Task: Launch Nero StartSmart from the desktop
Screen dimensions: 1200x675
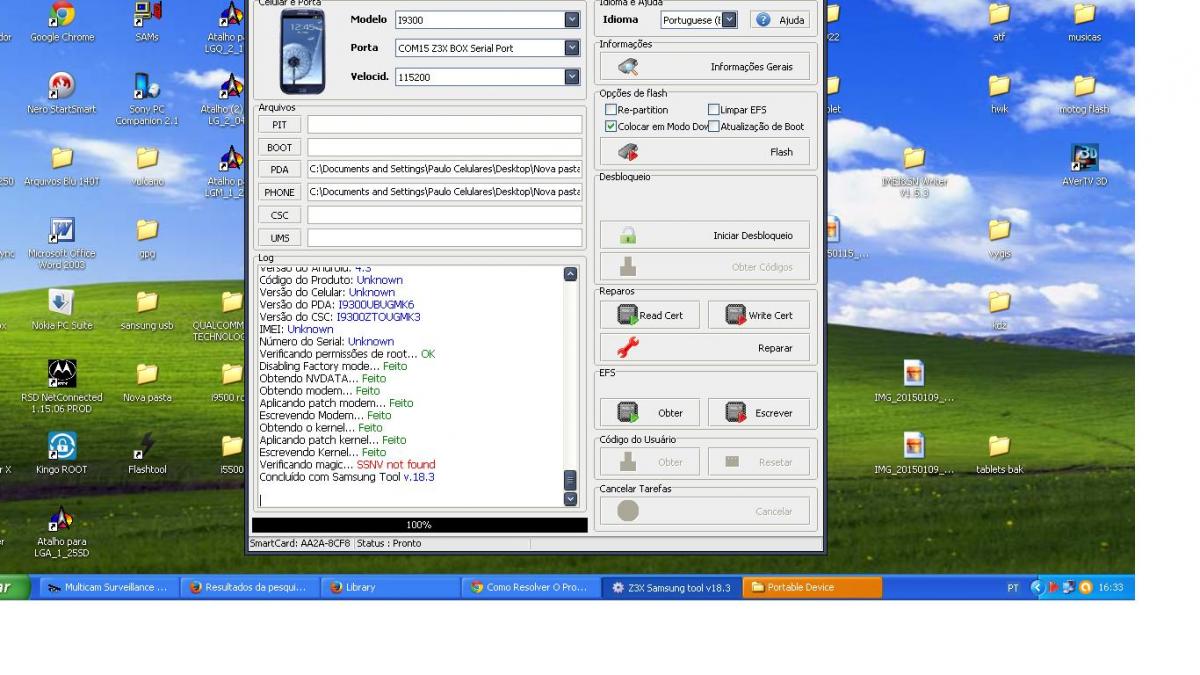Action: click(62, 93)
